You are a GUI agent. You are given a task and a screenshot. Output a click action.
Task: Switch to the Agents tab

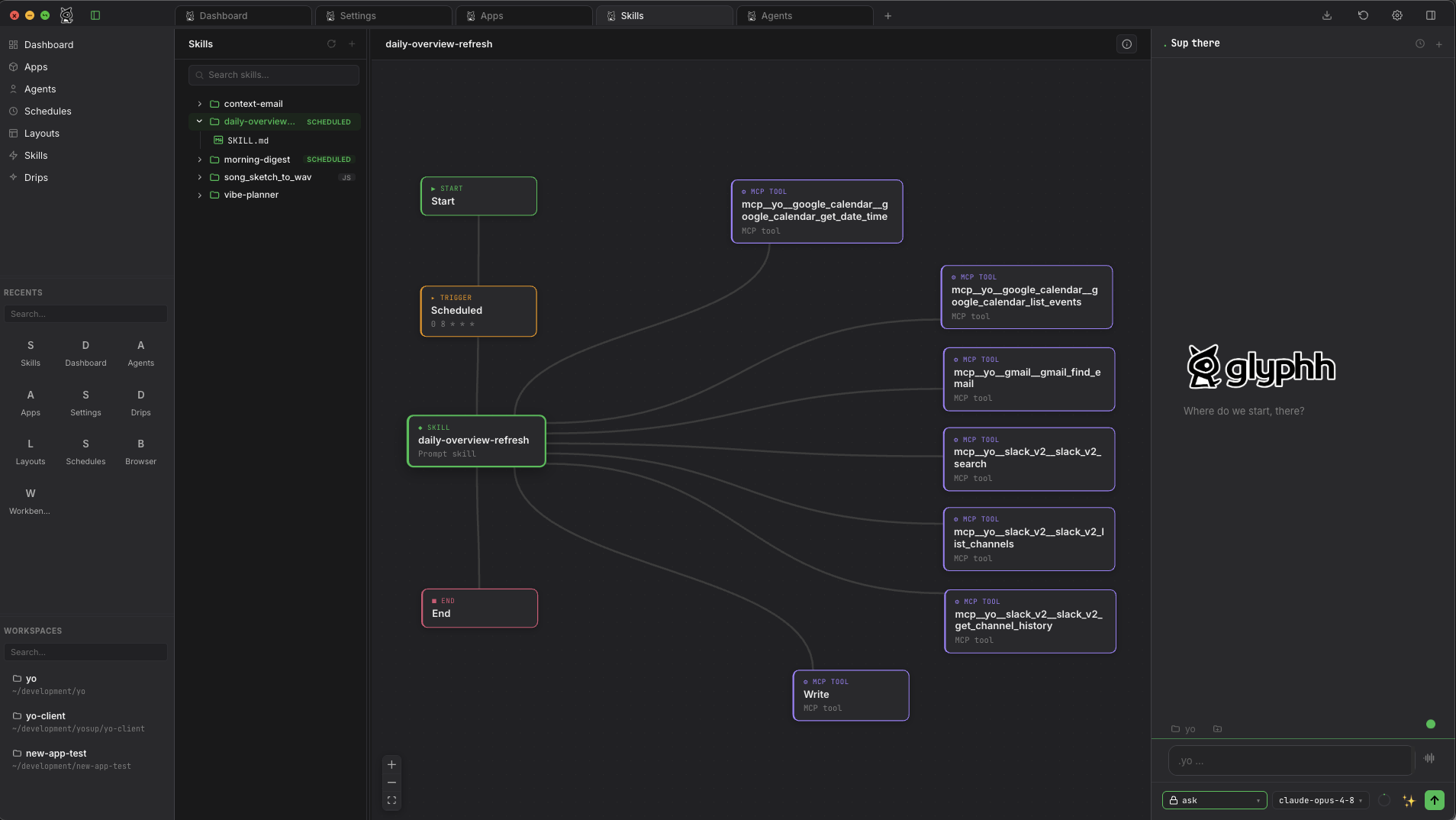(805, 16)
